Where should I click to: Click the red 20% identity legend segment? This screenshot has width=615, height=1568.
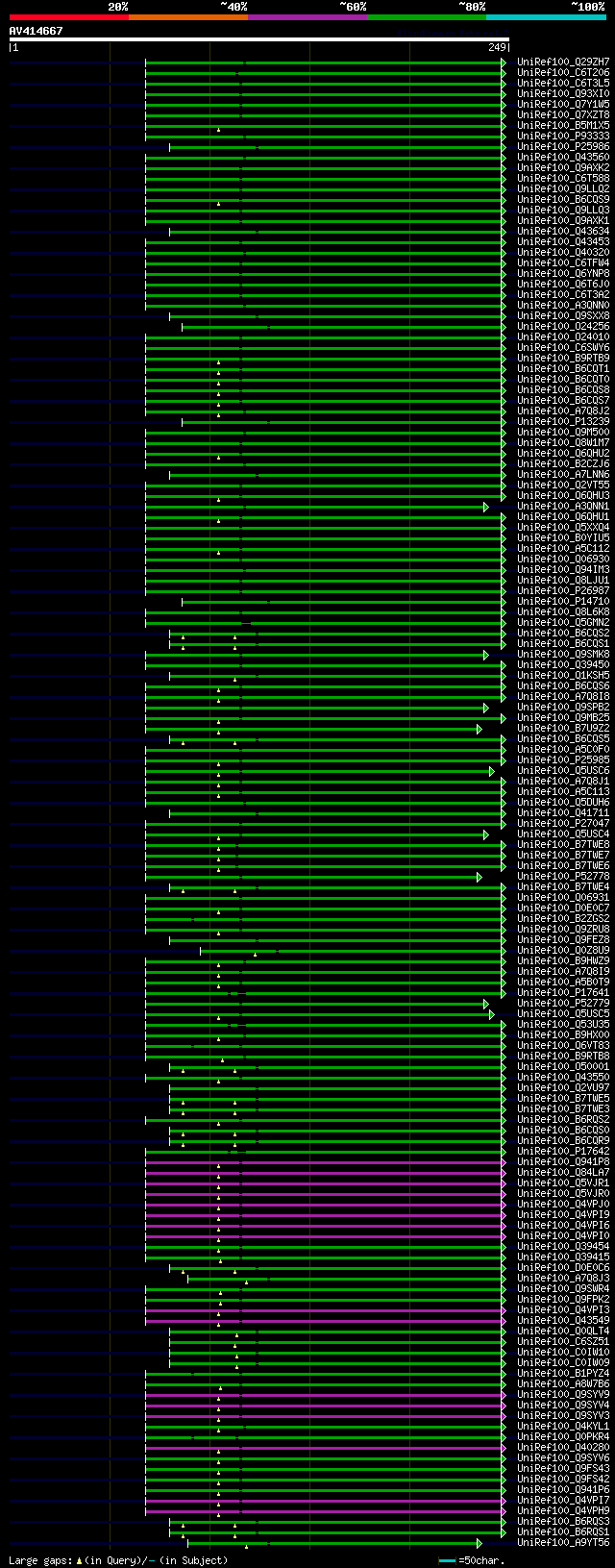click(69, 17)
